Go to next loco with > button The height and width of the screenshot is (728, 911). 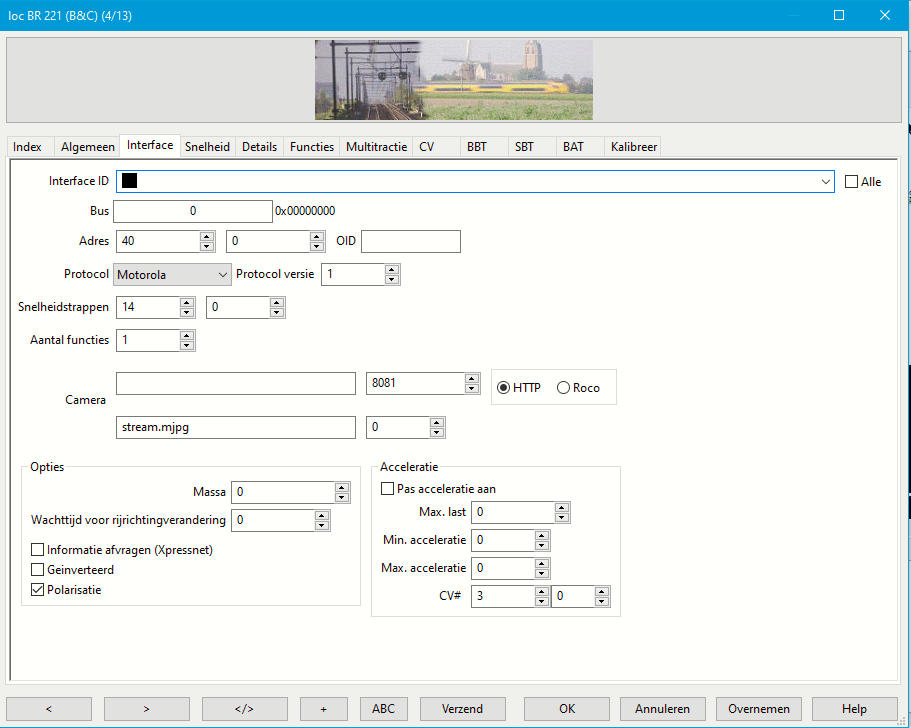click(x=146, y=709)
